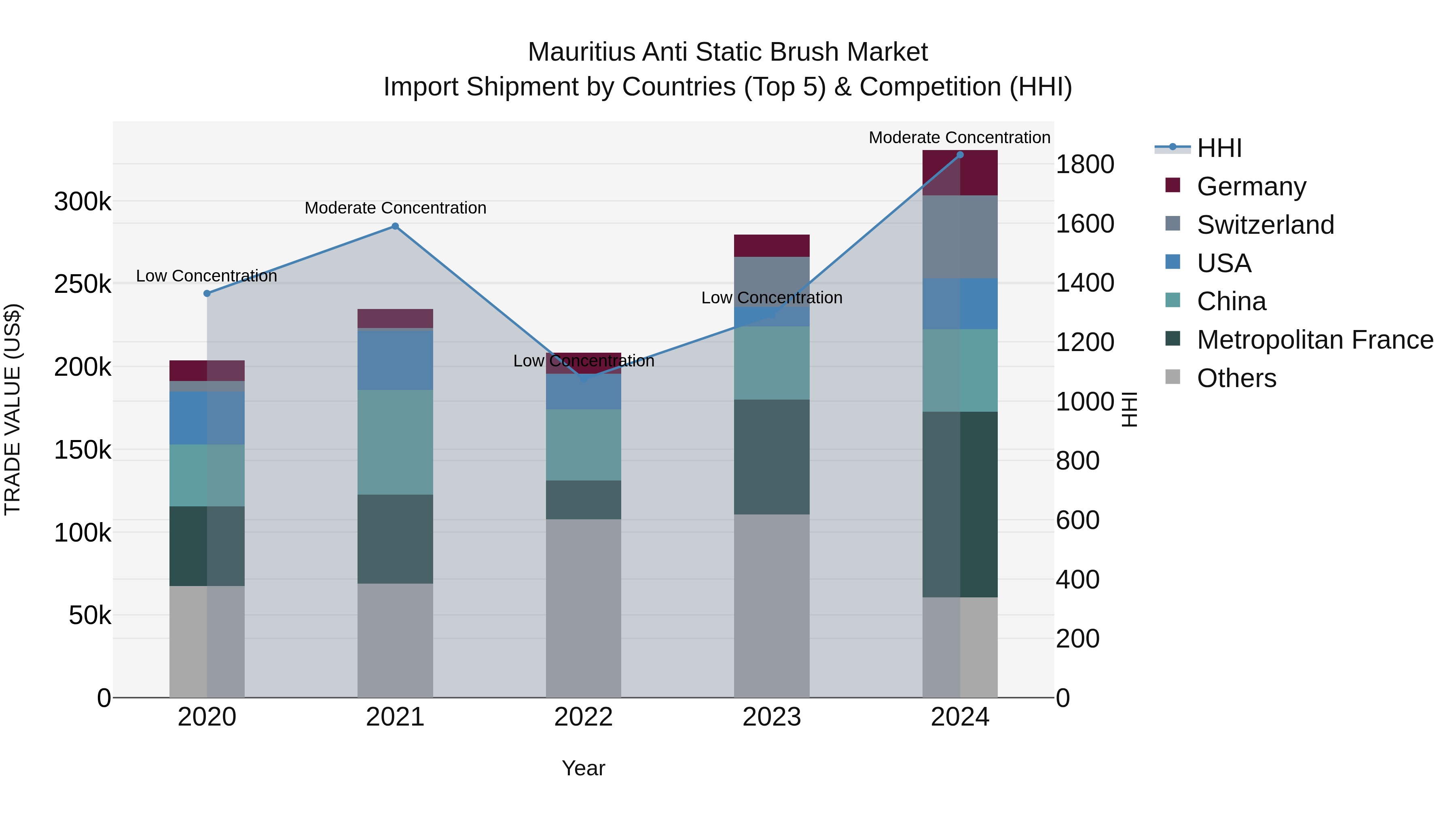The height and width of the screenshot is (819, 1456).
Task: Click the Germany dark red legend swatch
Action: pyautogui.click(x=1173, y=185)
